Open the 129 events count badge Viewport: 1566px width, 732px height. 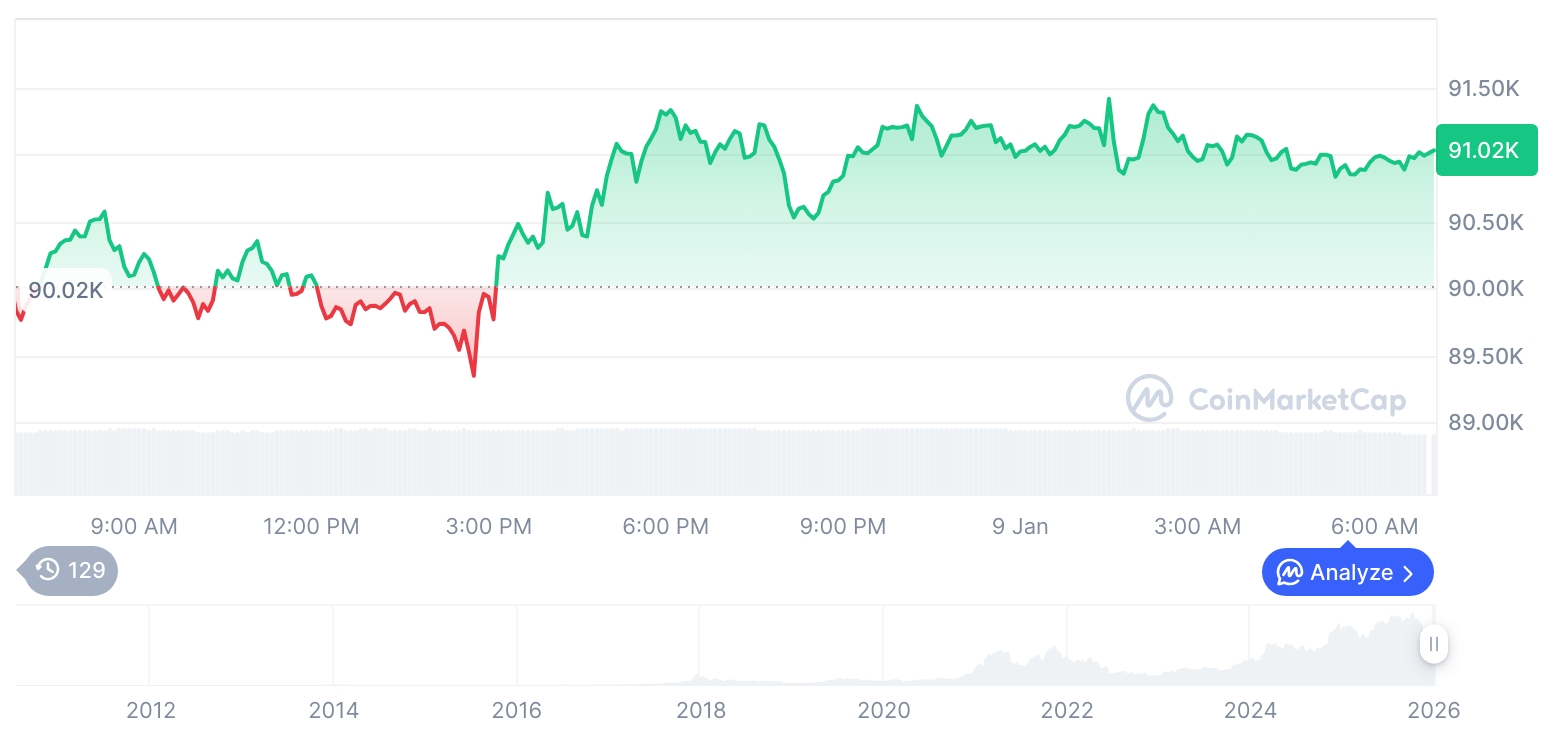pos(70,571)
